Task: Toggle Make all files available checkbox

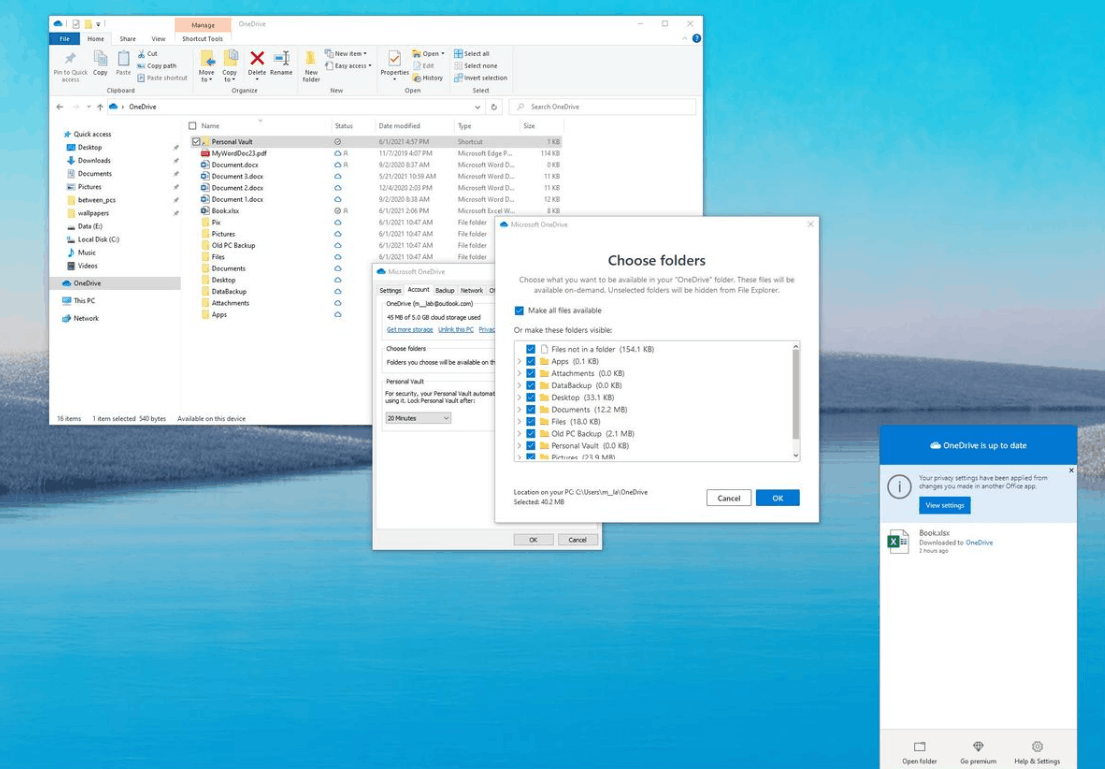Action: (x=519, y=311)
